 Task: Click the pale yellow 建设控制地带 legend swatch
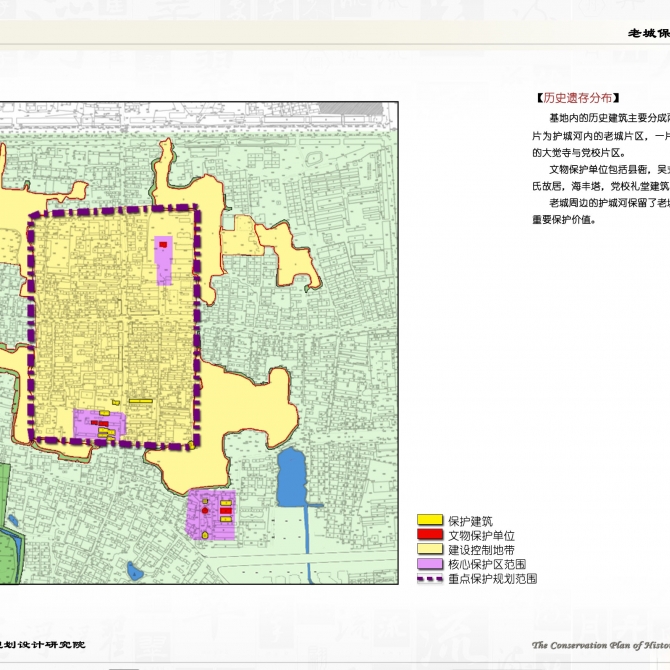coord(430,549)
